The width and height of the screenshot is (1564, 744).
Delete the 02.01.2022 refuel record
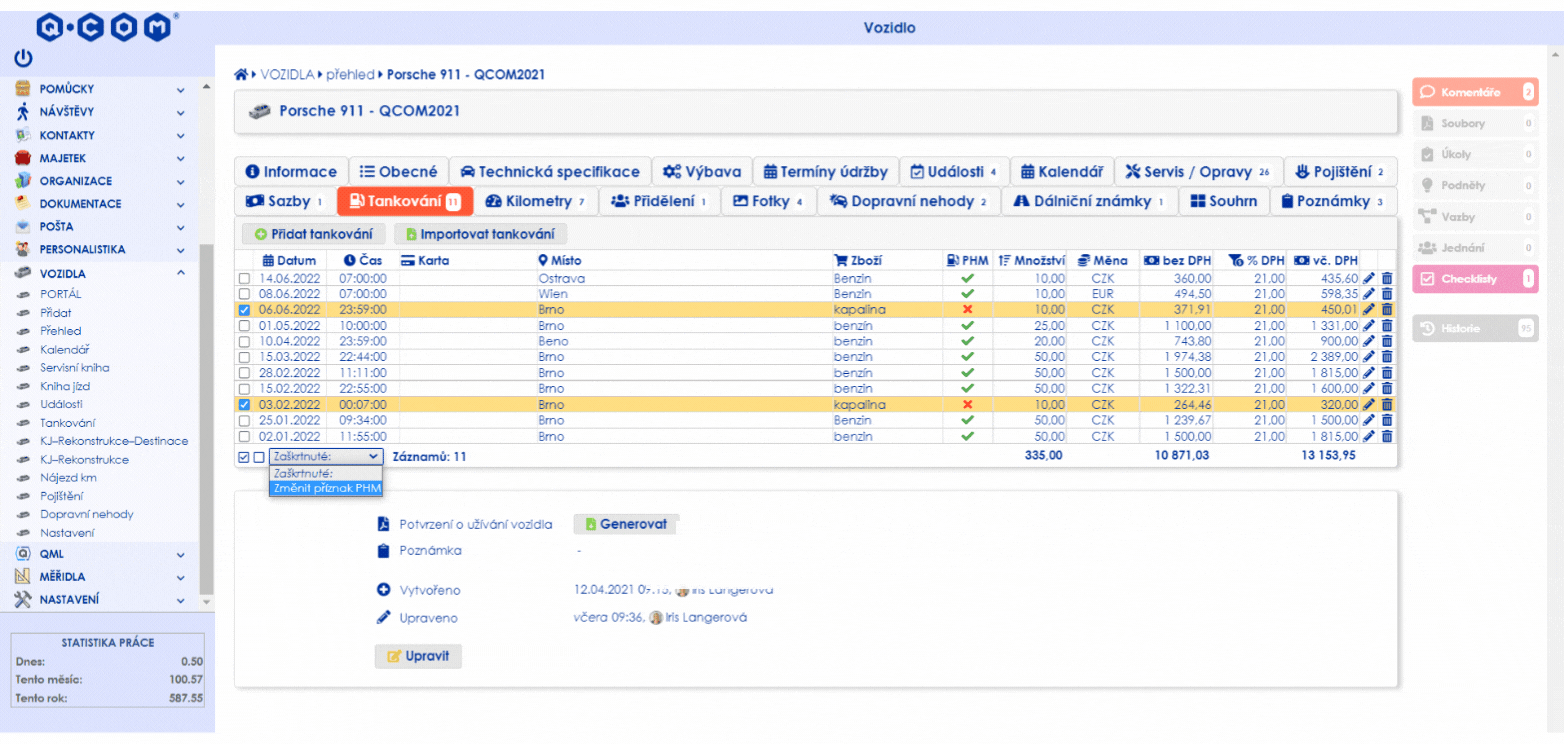1386,437
